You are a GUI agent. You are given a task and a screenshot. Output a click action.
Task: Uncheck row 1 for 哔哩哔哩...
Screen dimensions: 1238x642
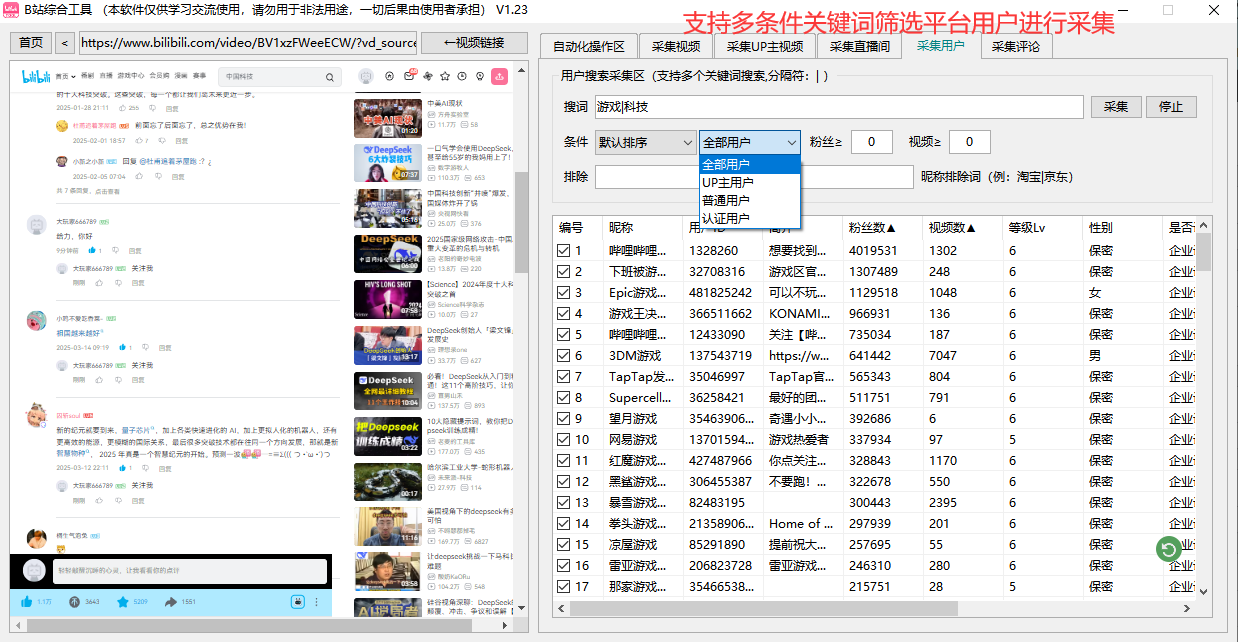(561, 249)
